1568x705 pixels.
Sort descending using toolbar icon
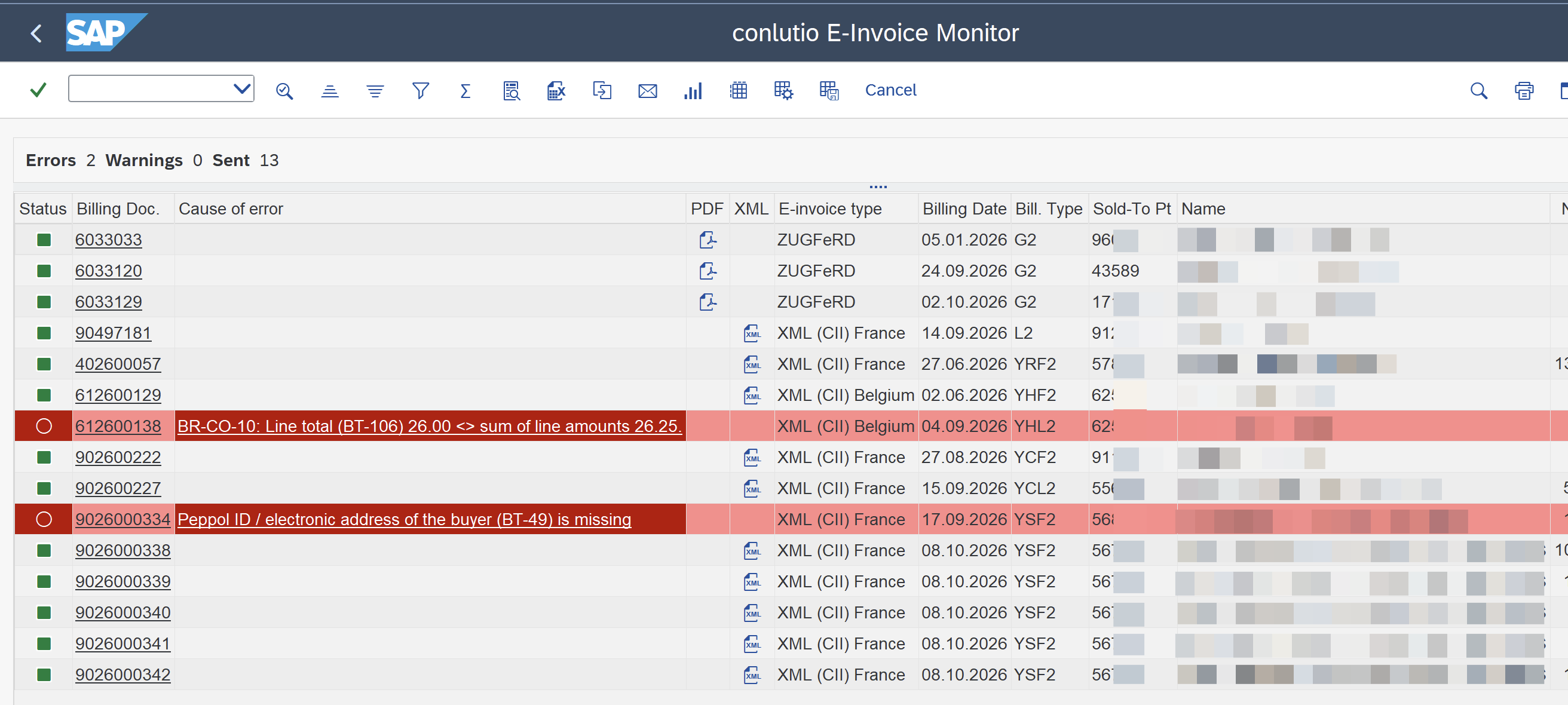pyautogui.click(x=375, y=91)
